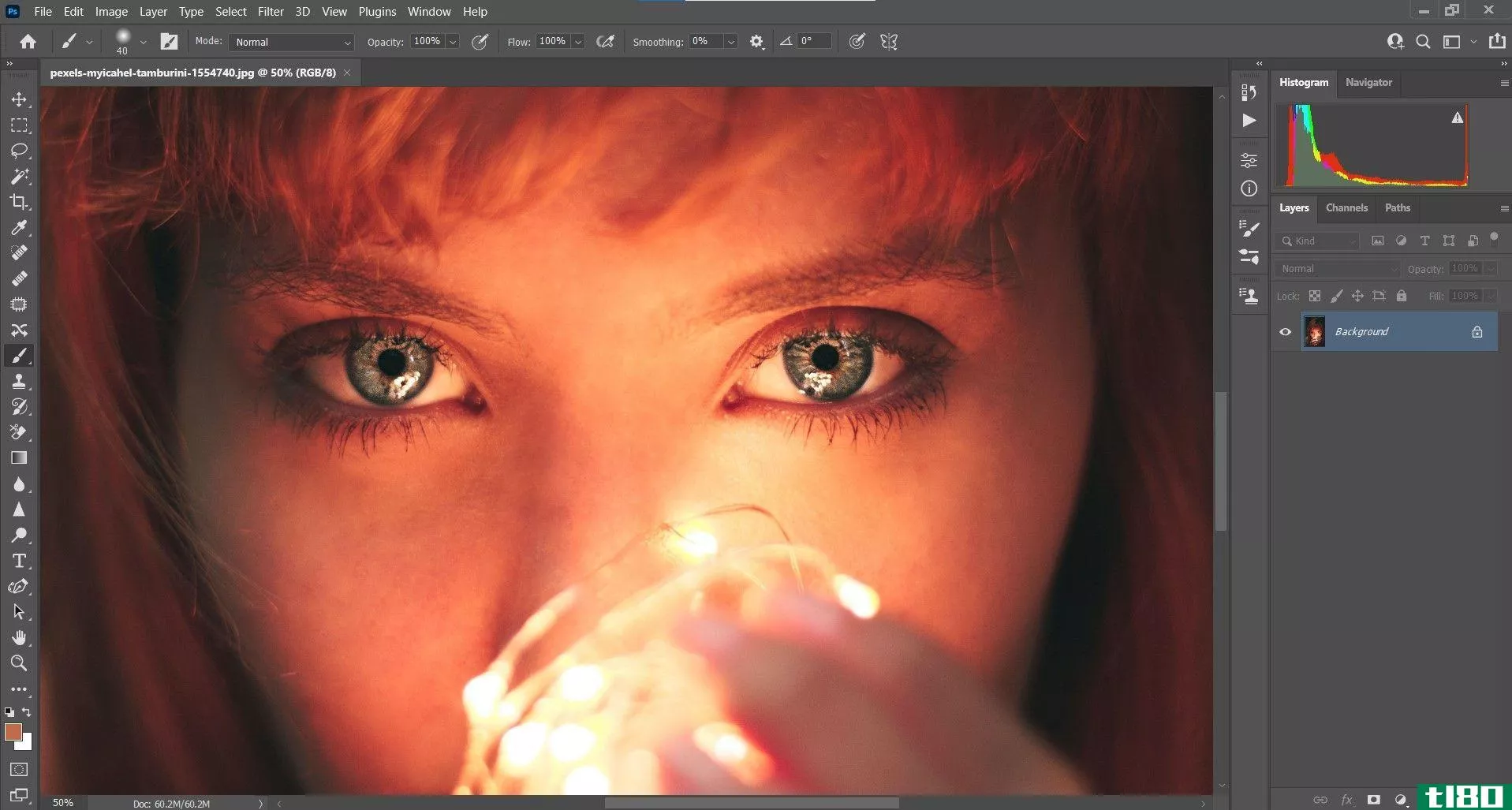This screenshot has width=1512, height=810.
Task: Select the Rectangular Marquee tool
Action: click(19, 125)
